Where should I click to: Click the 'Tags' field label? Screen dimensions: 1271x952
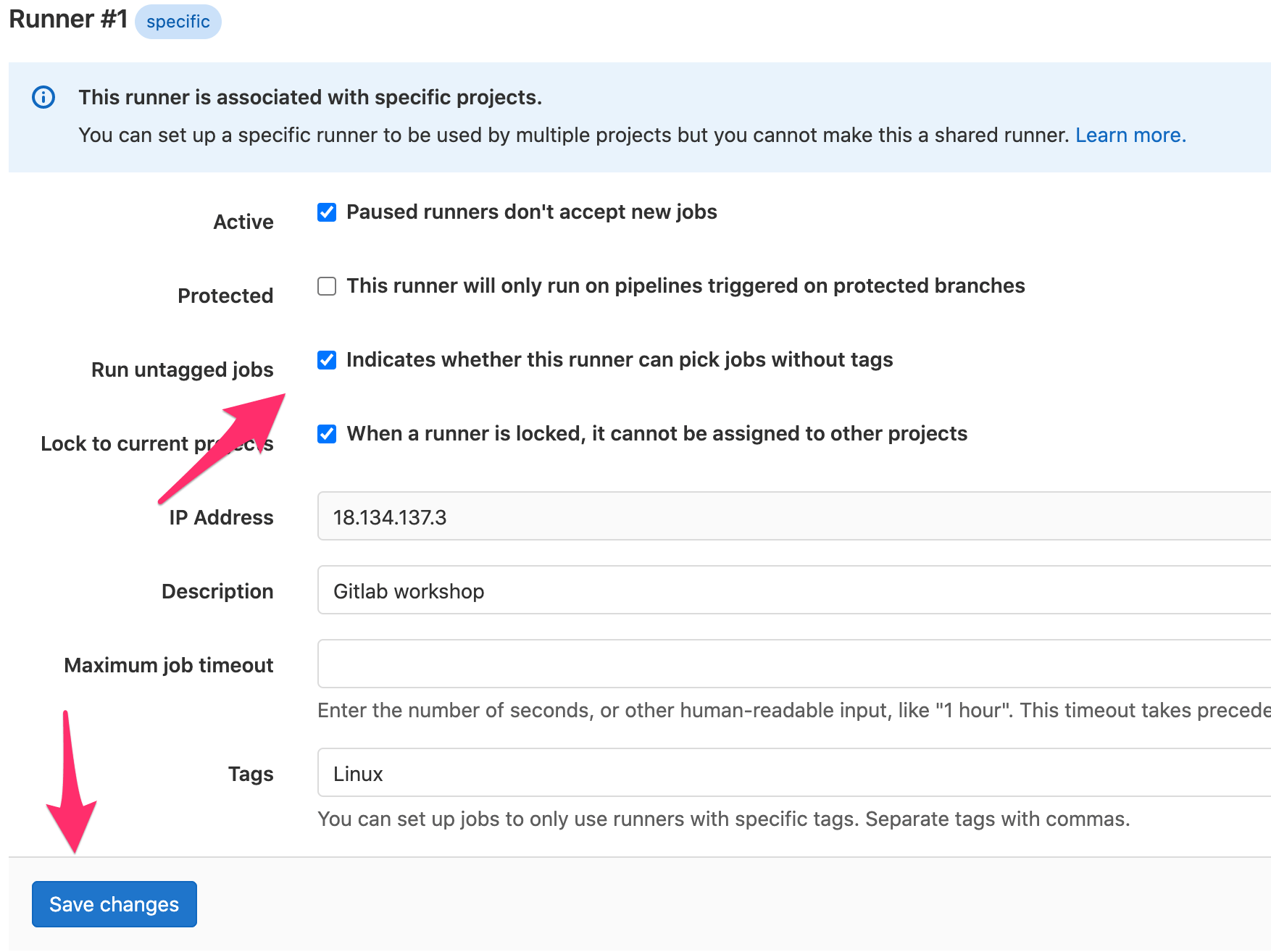click(251, 774)
